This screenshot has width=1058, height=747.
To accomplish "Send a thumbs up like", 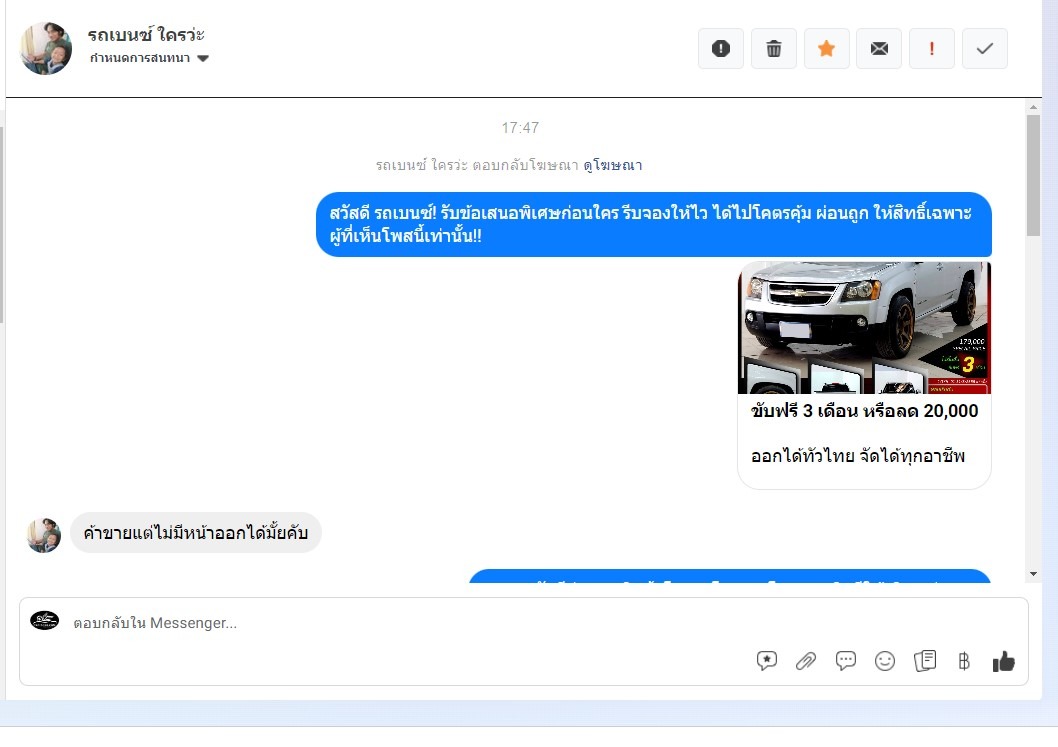I will point(1003,661).
